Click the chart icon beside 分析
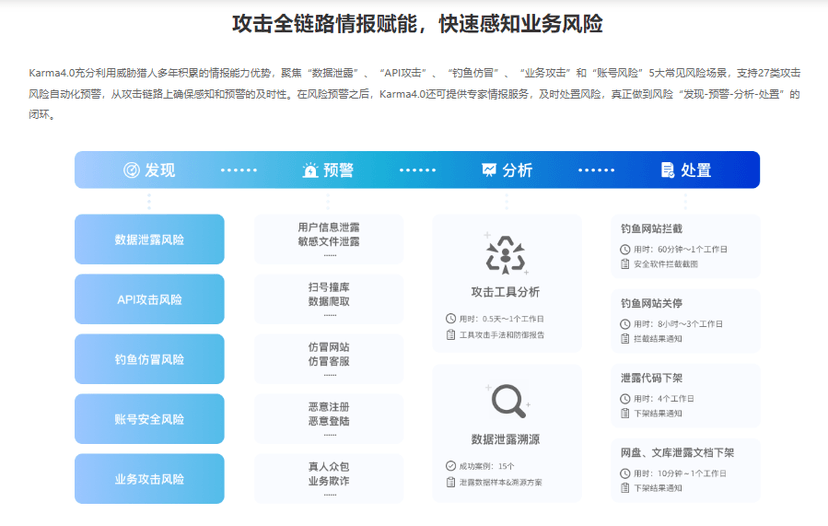The image size is (828, 526). pos(489,170)
